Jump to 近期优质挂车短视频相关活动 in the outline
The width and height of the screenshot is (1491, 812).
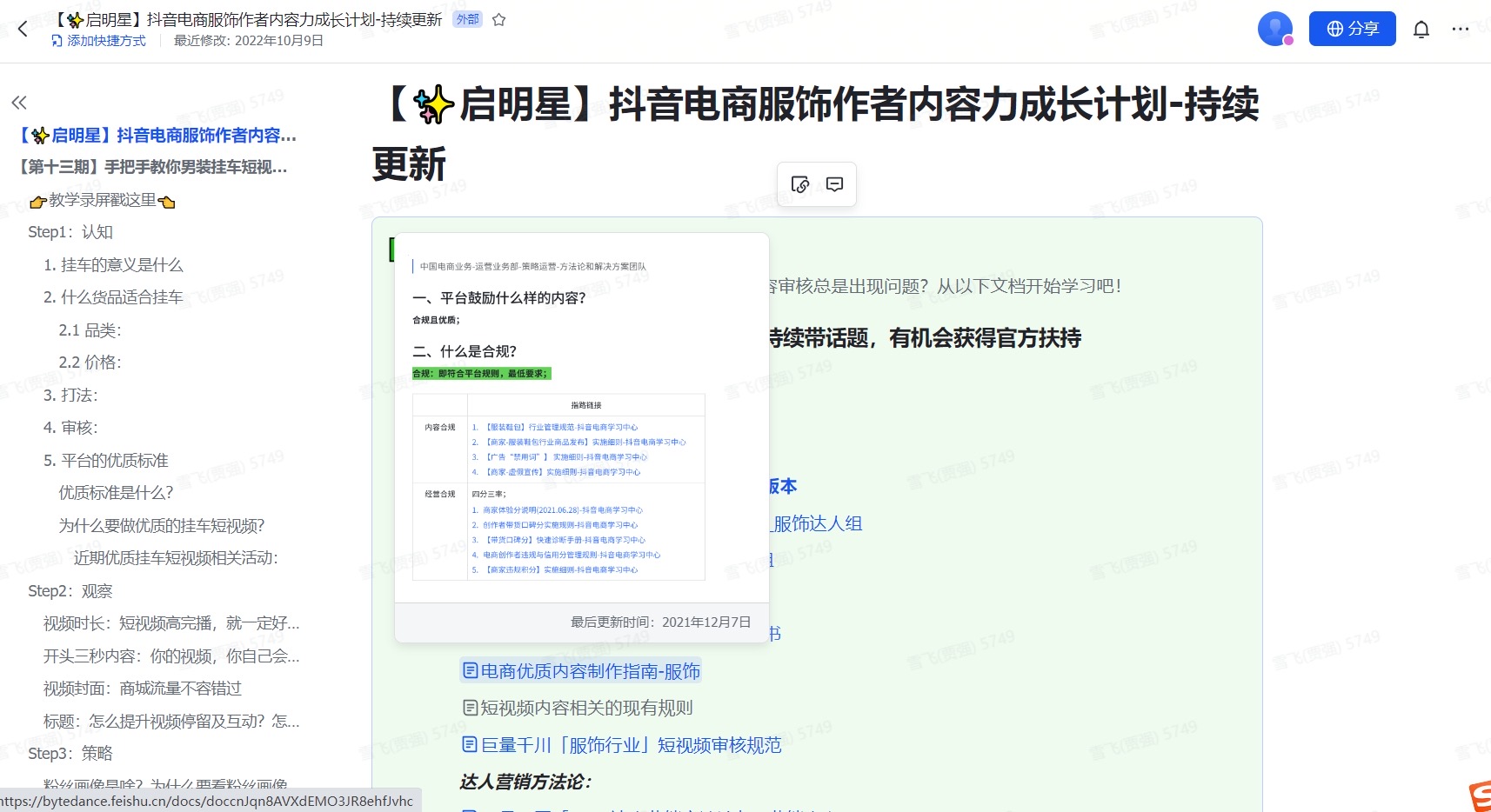(x=177, y=558)
